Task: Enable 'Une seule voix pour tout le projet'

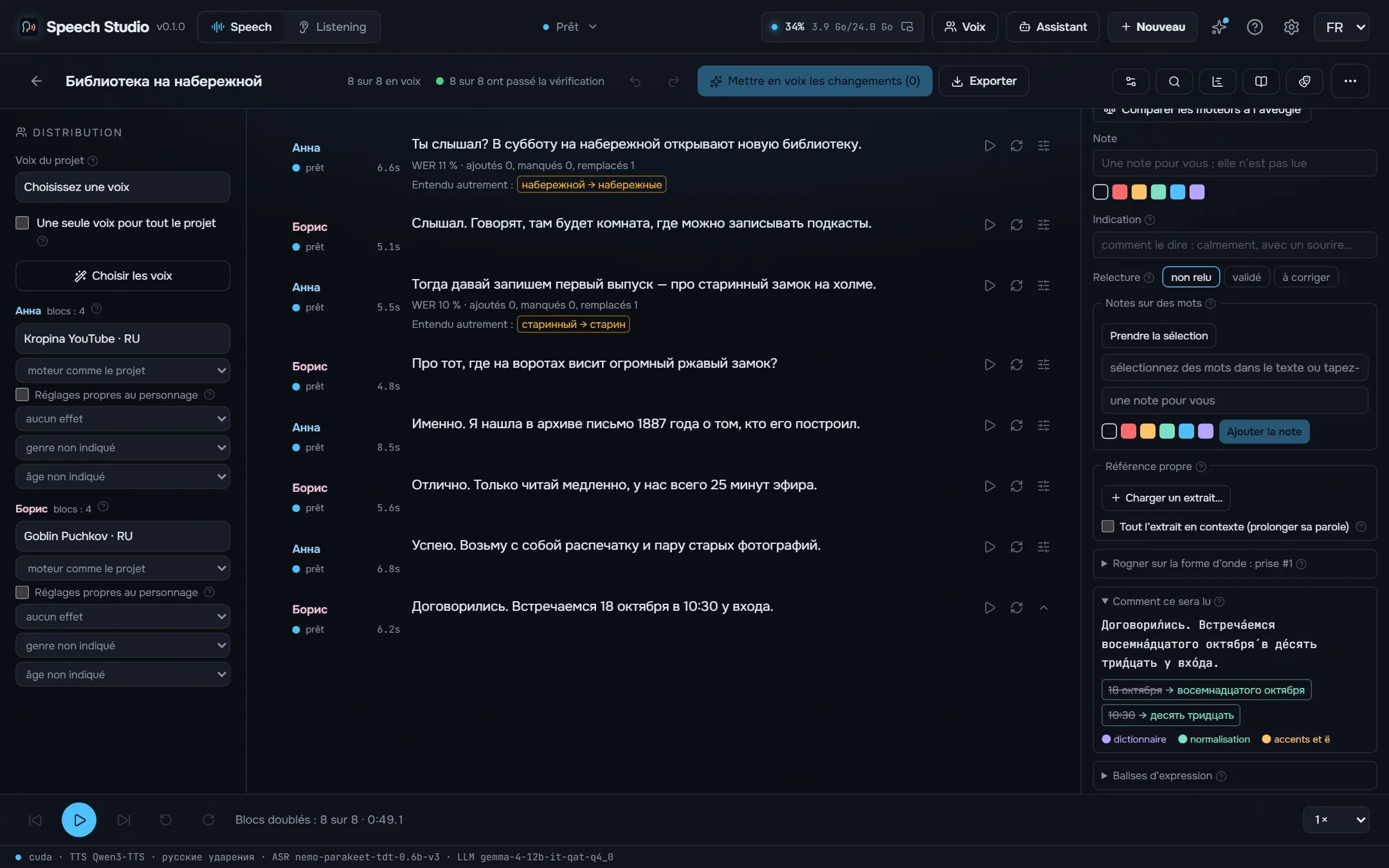Action: tap(23, 223)
